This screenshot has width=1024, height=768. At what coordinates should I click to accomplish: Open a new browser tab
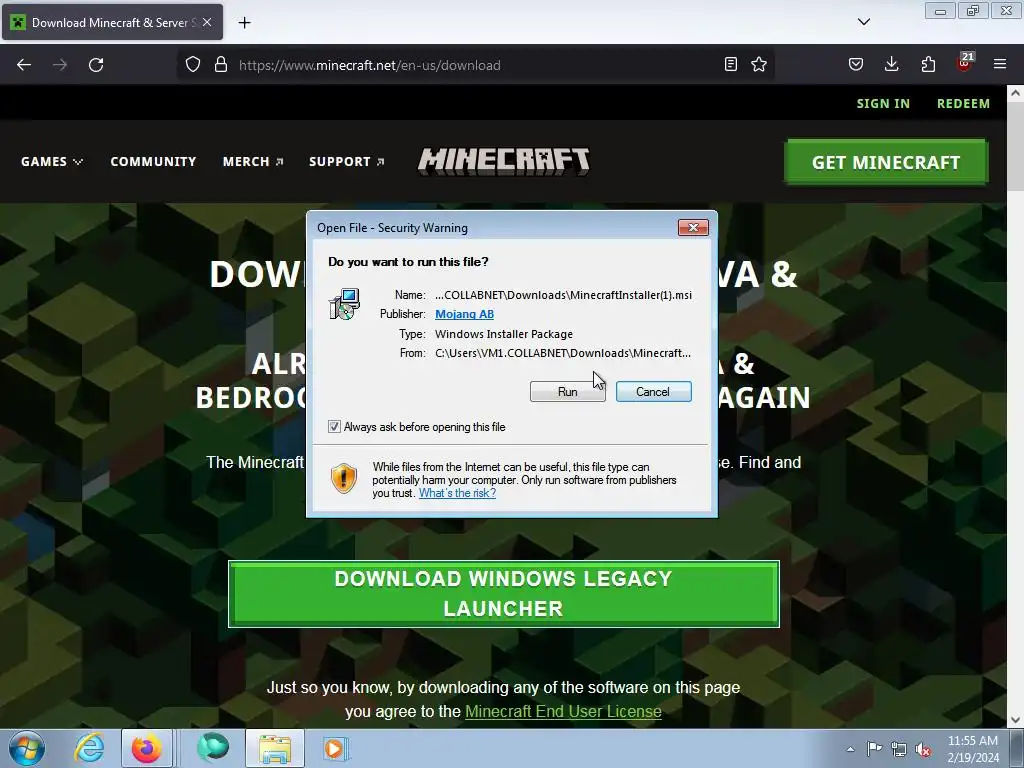244,23
